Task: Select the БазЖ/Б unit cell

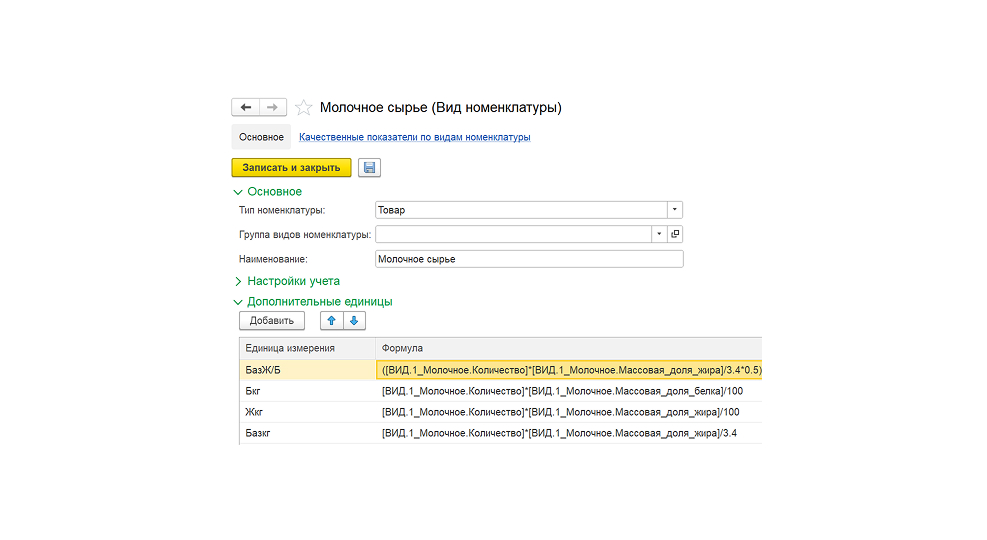Action: tap(307, 370)
